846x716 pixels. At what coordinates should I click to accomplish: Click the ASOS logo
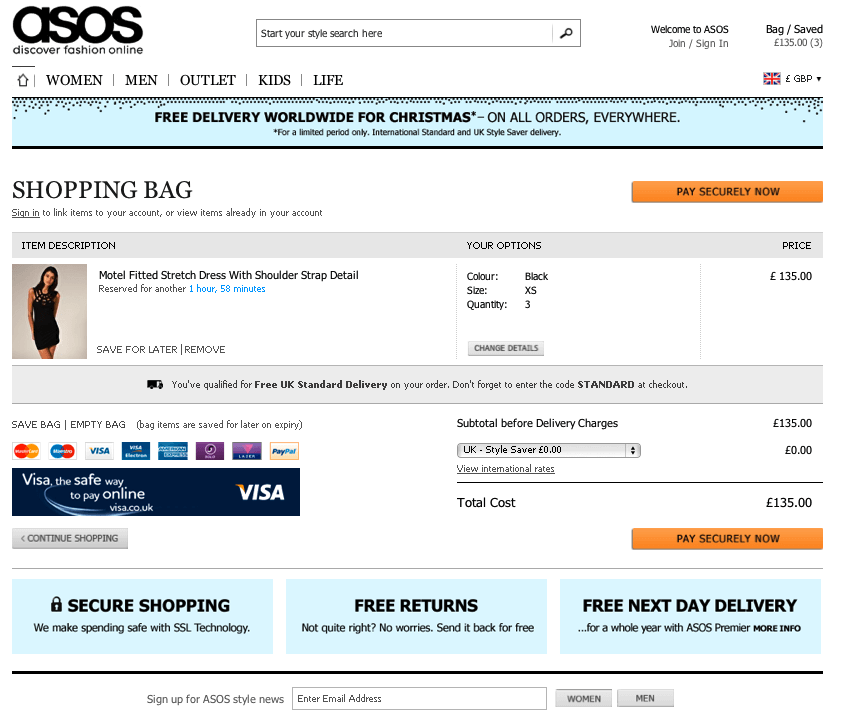coord(78,30)
